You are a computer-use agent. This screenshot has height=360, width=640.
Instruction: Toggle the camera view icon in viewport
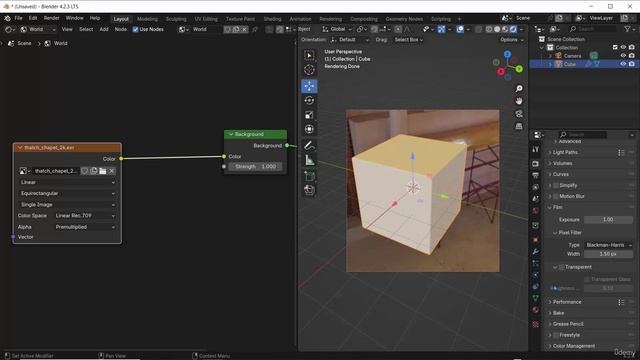(x=519, y=113)
